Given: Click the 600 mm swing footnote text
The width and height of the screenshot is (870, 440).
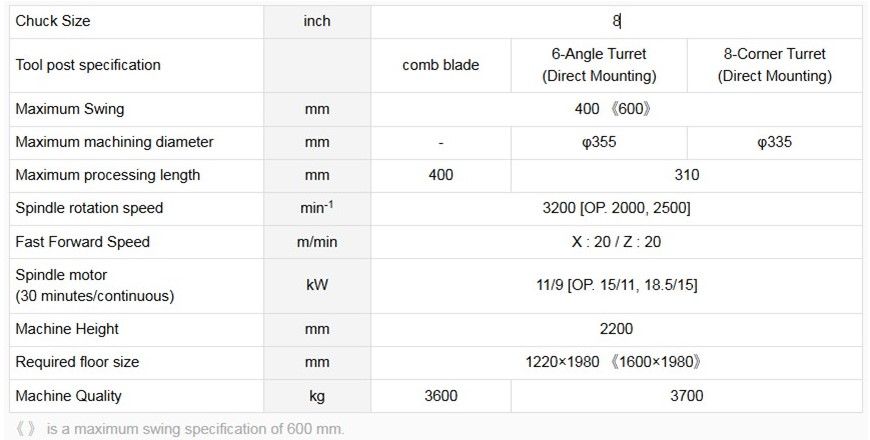Looking at the screenshot, I should point(180,428).
